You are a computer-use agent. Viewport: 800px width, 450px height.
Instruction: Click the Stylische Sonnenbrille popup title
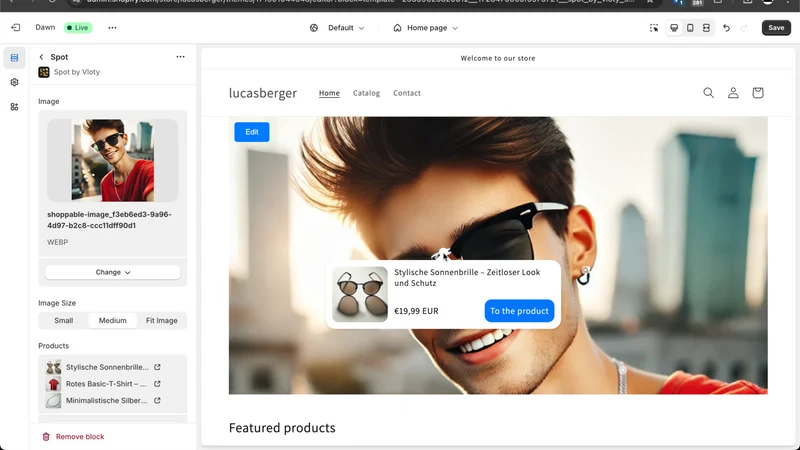point(467,278)
